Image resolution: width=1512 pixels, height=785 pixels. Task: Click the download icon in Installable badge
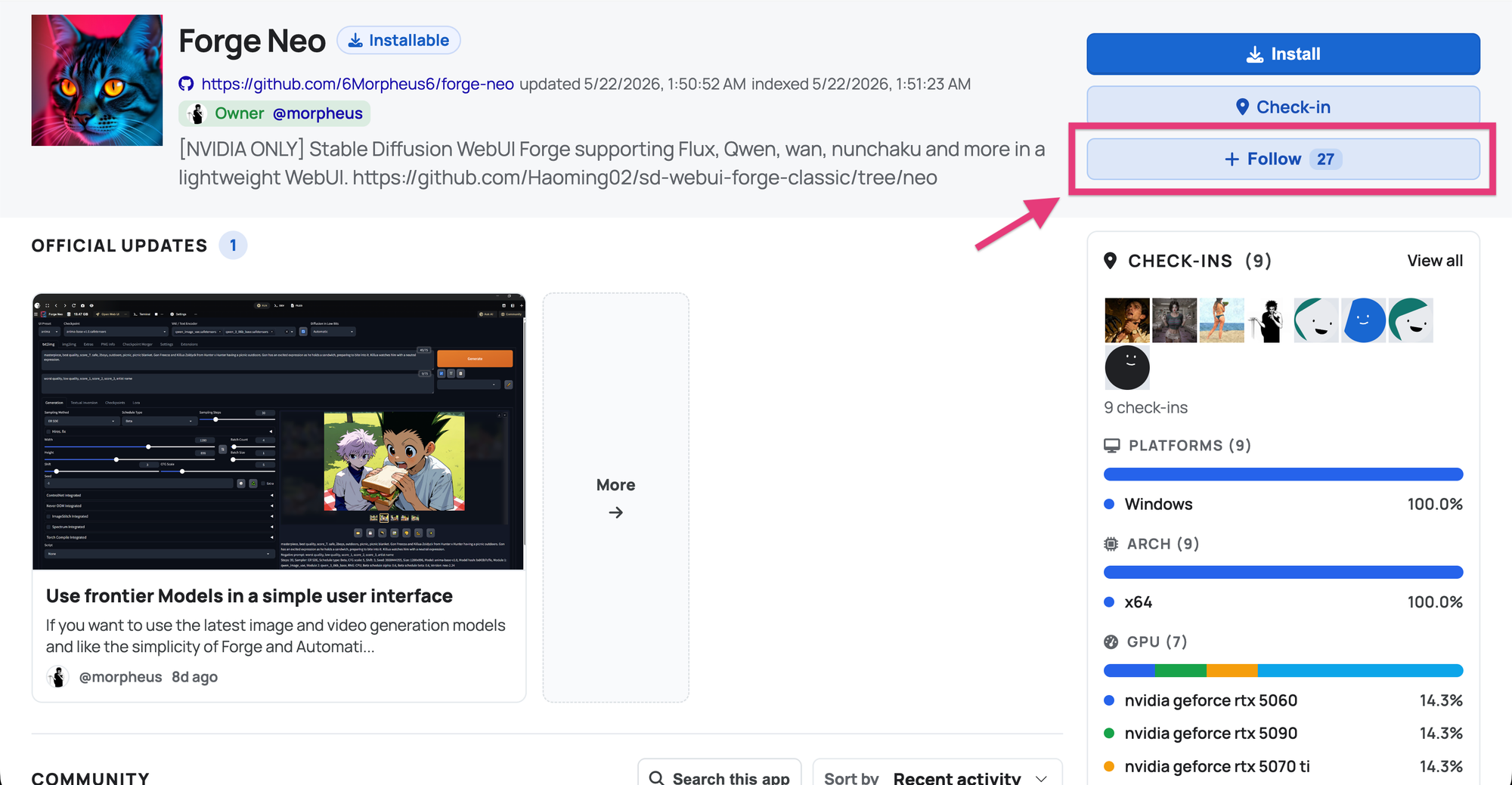355,40
